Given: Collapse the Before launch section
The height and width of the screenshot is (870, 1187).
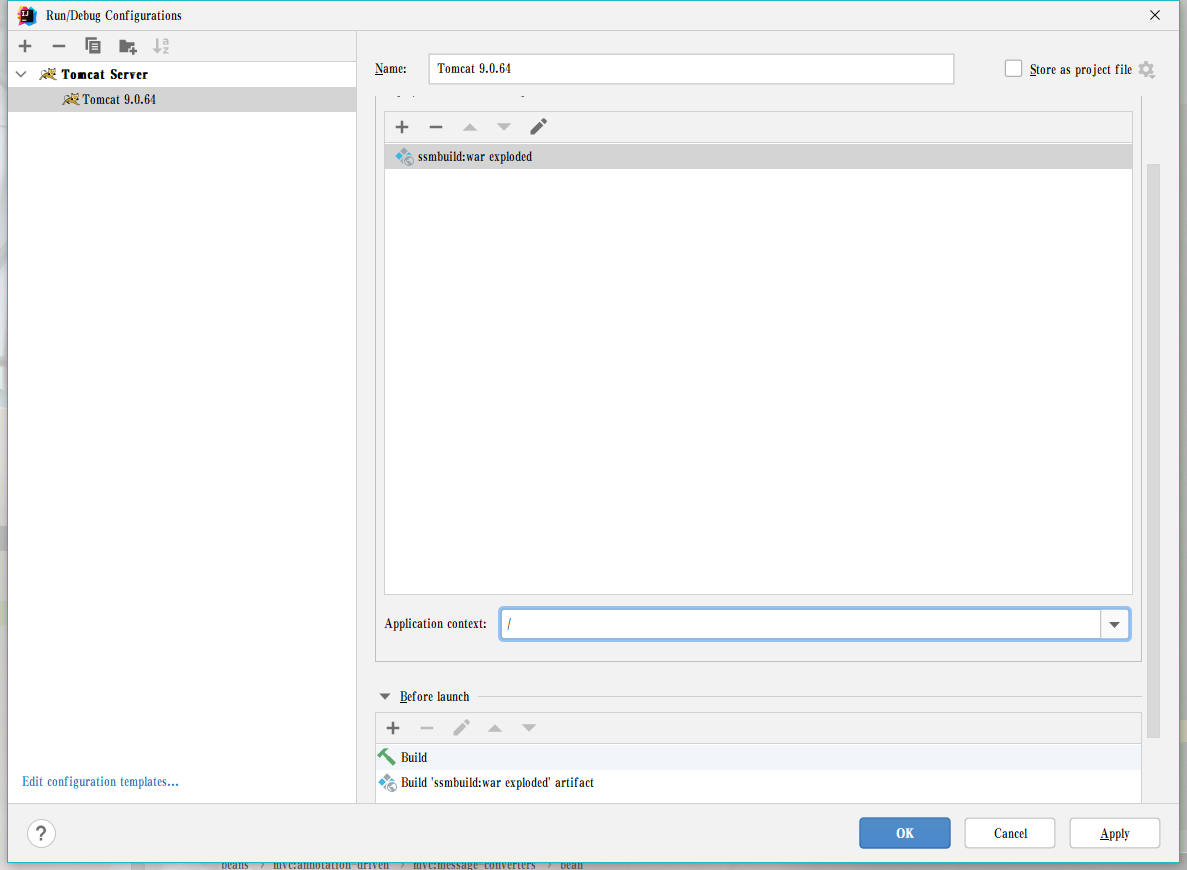Looking at the screenshot, I should 385,697.
